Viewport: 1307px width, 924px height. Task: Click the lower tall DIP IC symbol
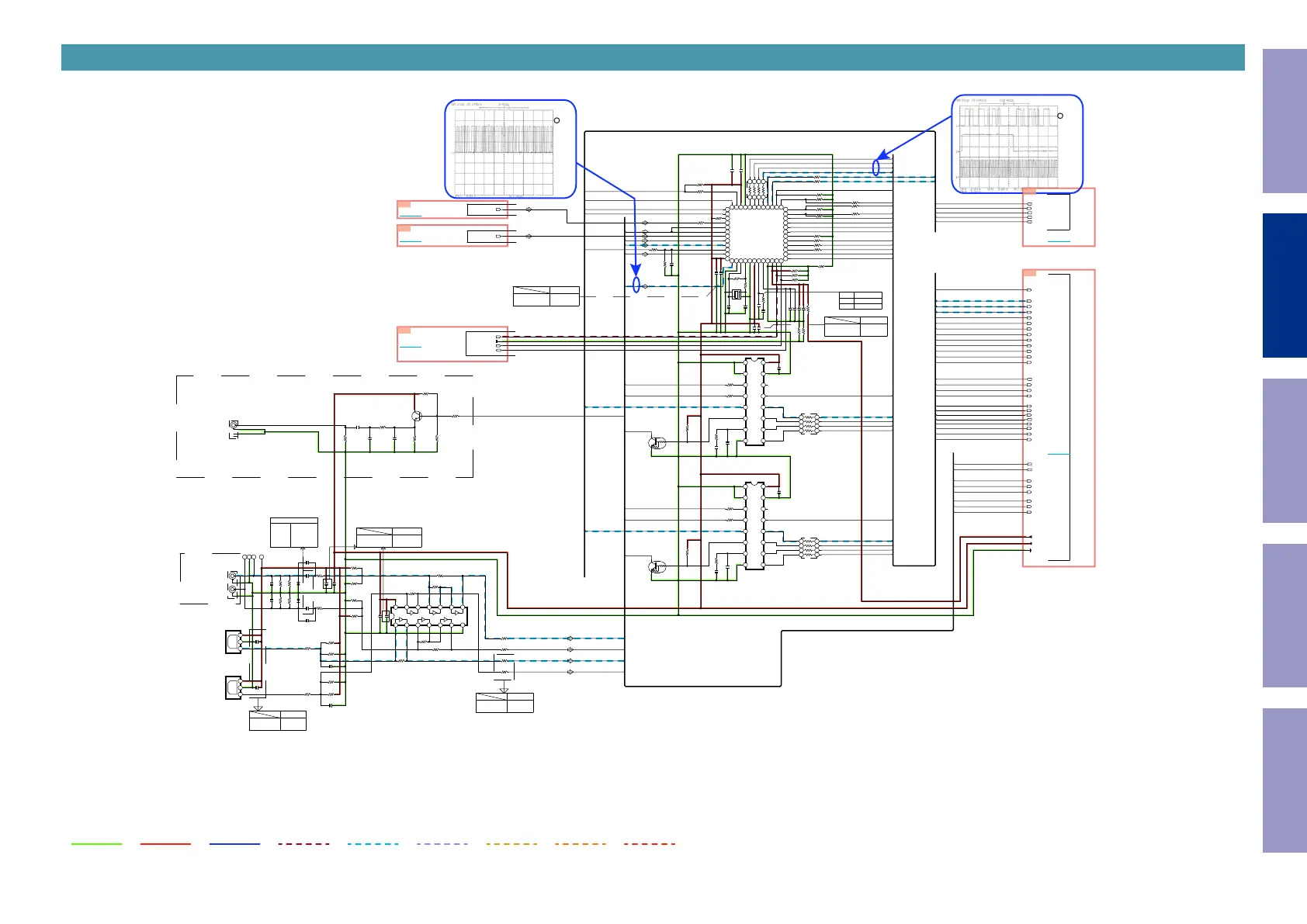[754, 526]
